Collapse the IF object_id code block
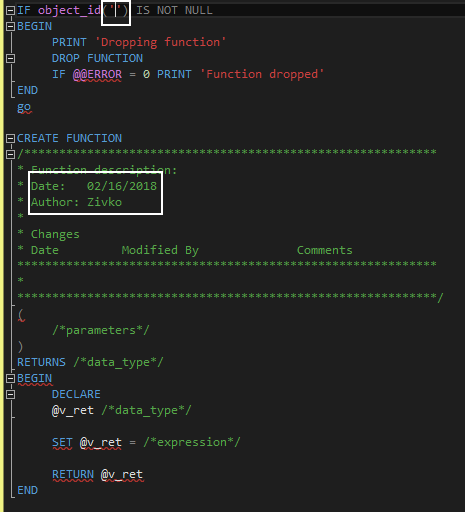The image size is (465, 512). pos(11,10)
